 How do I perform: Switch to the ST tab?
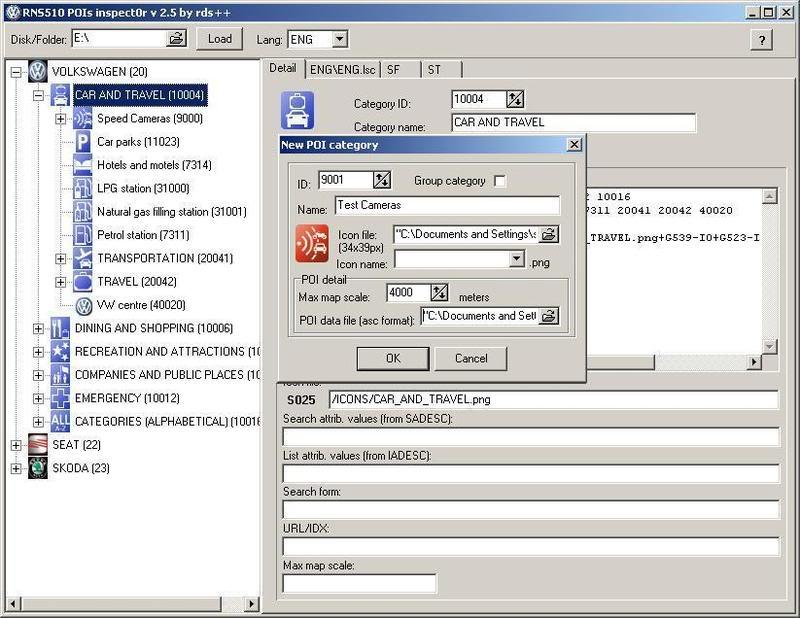[x=442, y=70]
